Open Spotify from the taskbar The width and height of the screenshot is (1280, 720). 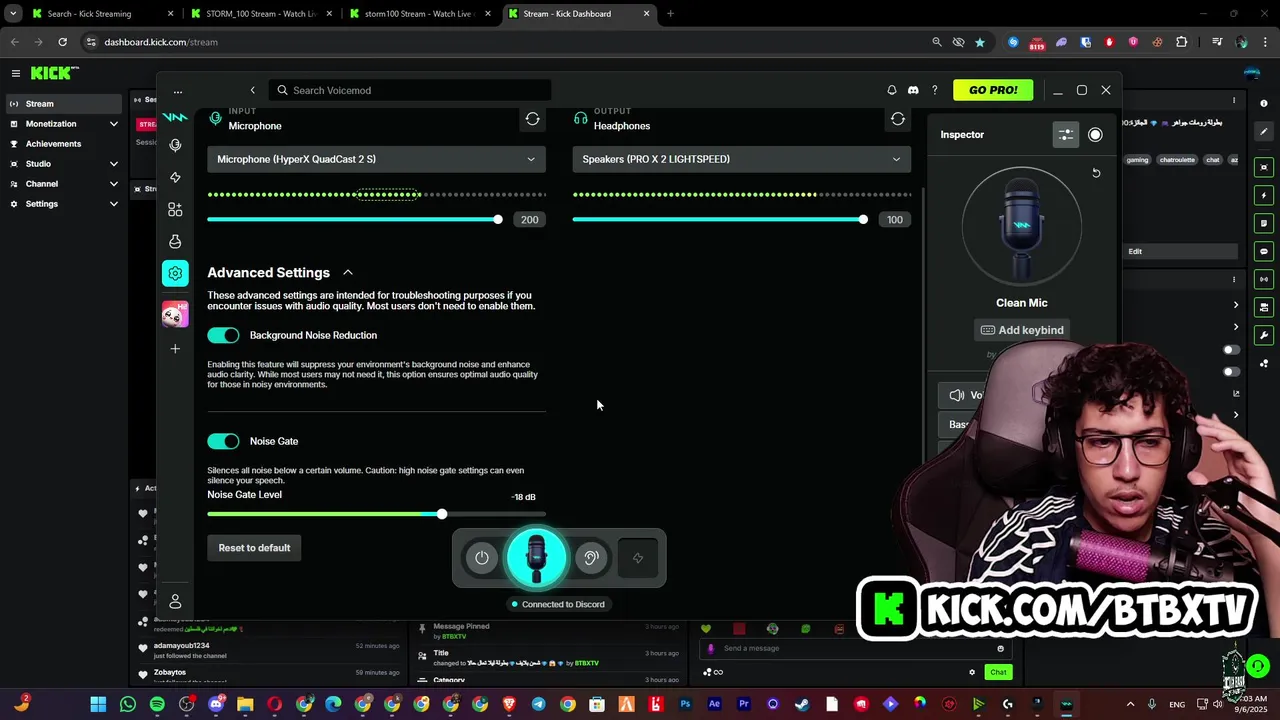click(157, 704)
